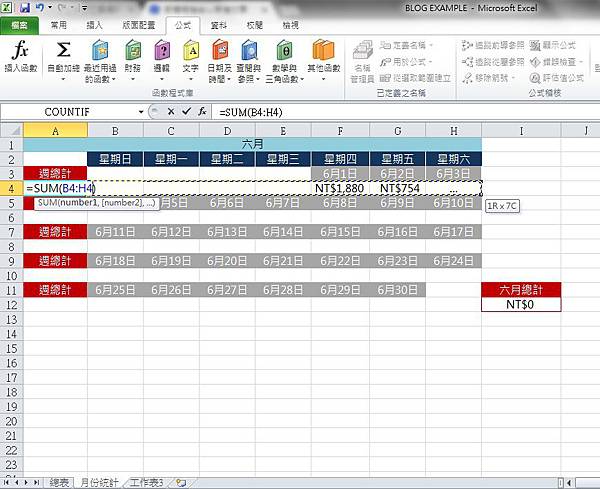Click the 六月 title cell in row 1

pos(252,145)
